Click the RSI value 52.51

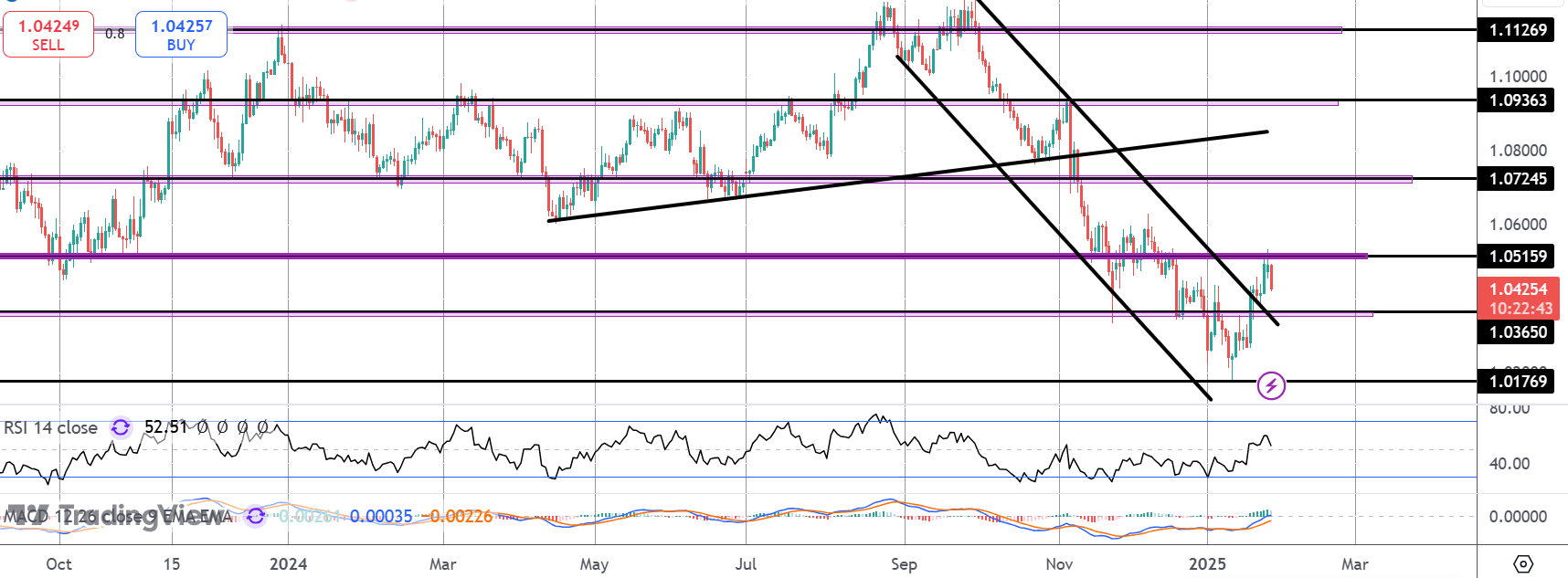pos(165,426)
